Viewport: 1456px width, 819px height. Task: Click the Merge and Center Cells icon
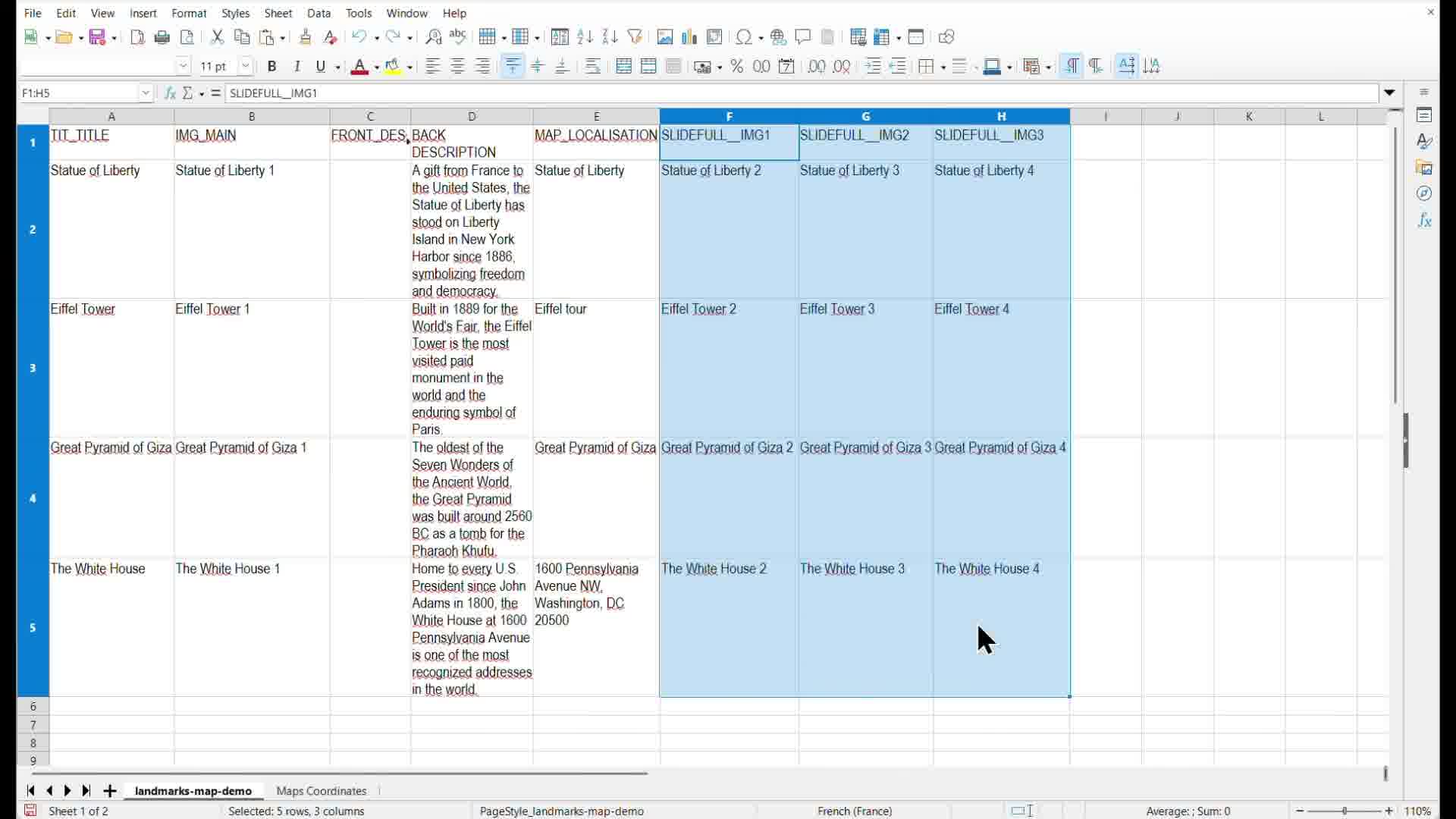coord(624,67)
